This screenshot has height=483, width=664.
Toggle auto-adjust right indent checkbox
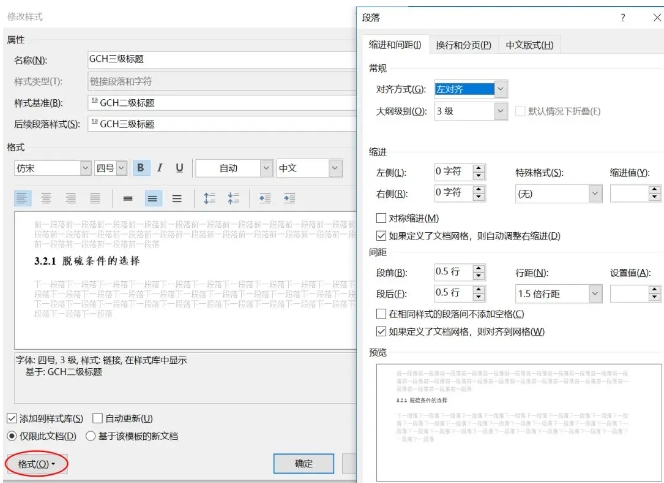point(381,236)
